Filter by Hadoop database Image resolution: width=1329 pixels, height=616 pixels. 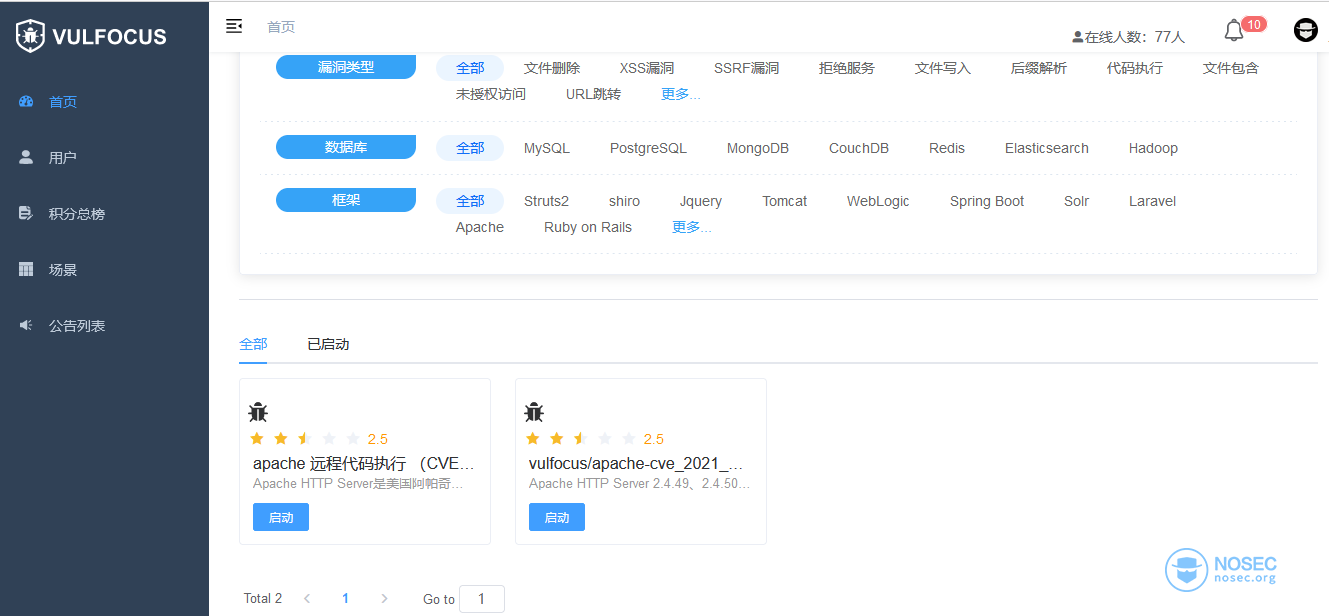point(1153,148)
